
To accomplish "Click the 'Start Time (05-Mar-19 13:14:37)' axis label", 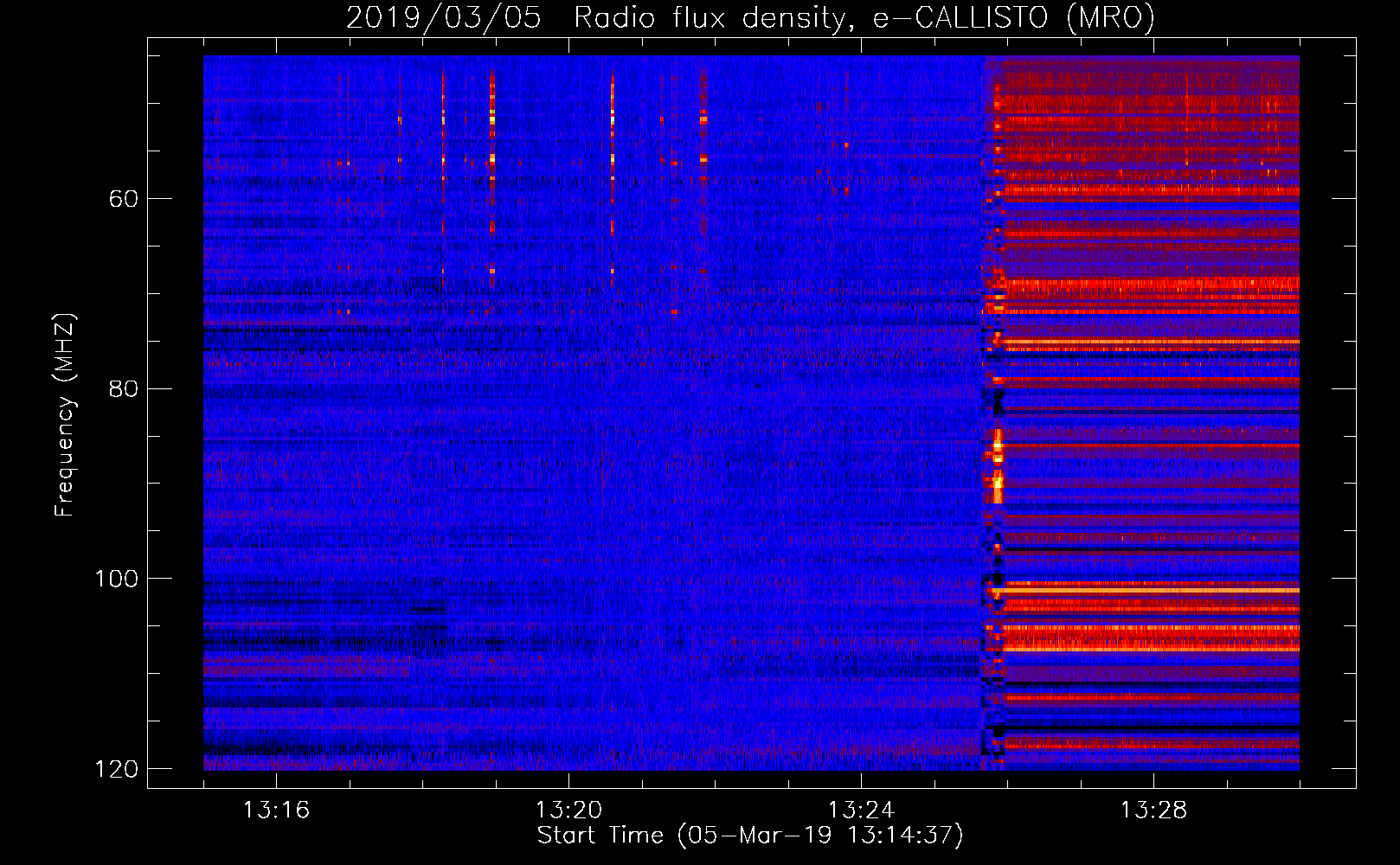I will pyautogui.click(x=750, y=836).
